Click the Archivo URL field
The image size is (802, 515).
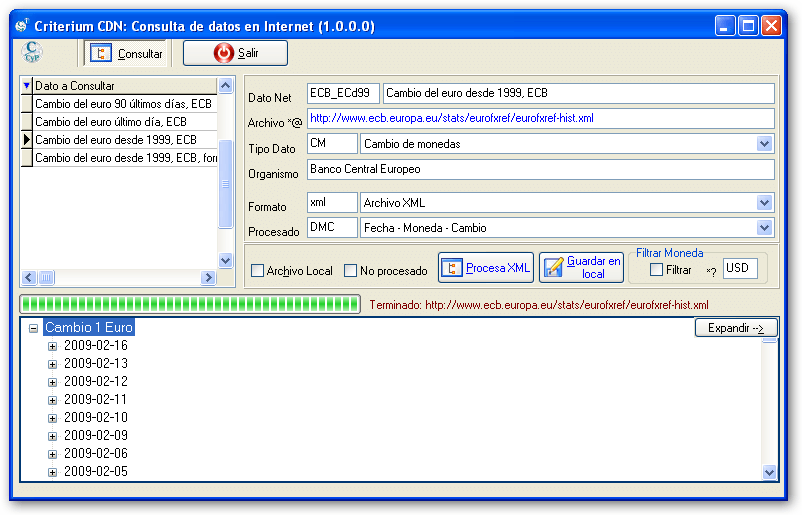click(x=541, y=118)
